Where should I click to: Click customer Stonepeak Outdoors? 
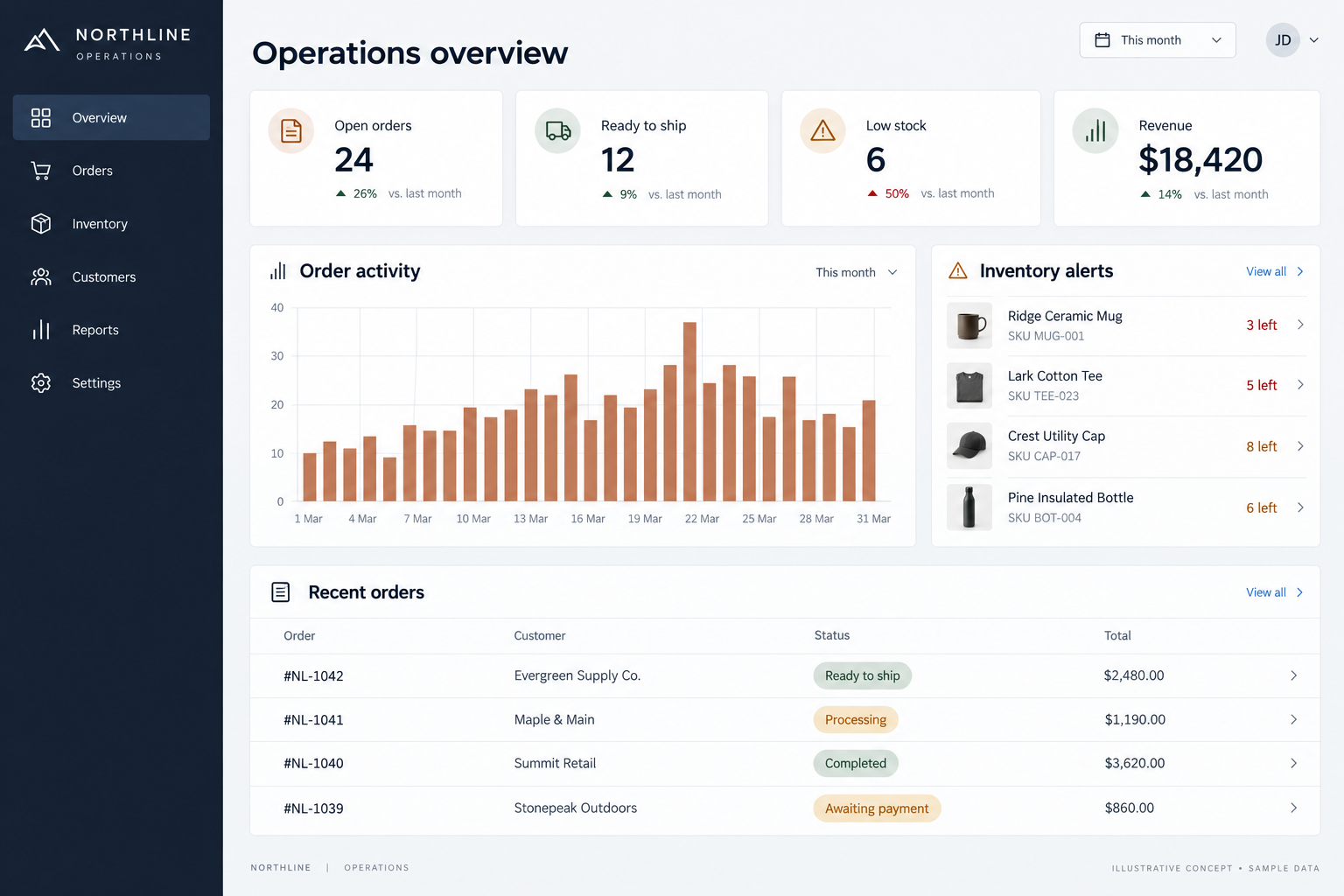tap(576, 808)
